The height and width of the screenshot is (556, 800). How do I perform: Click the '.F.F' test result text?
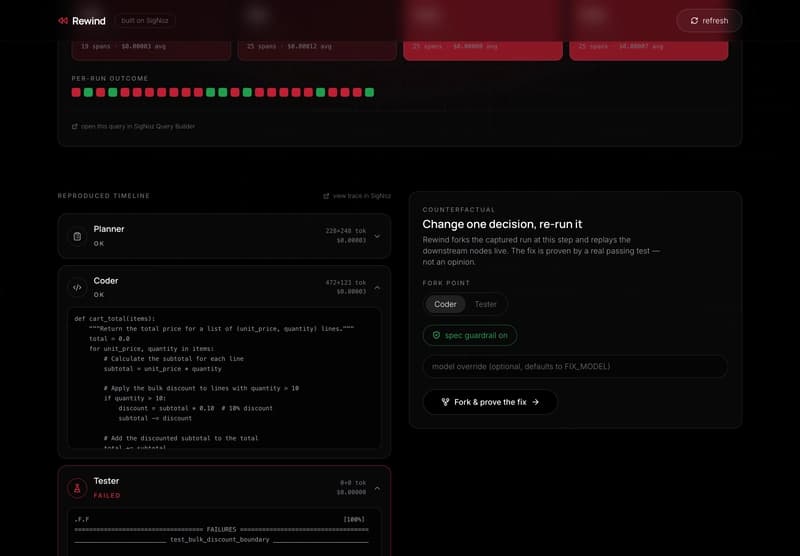82,520
